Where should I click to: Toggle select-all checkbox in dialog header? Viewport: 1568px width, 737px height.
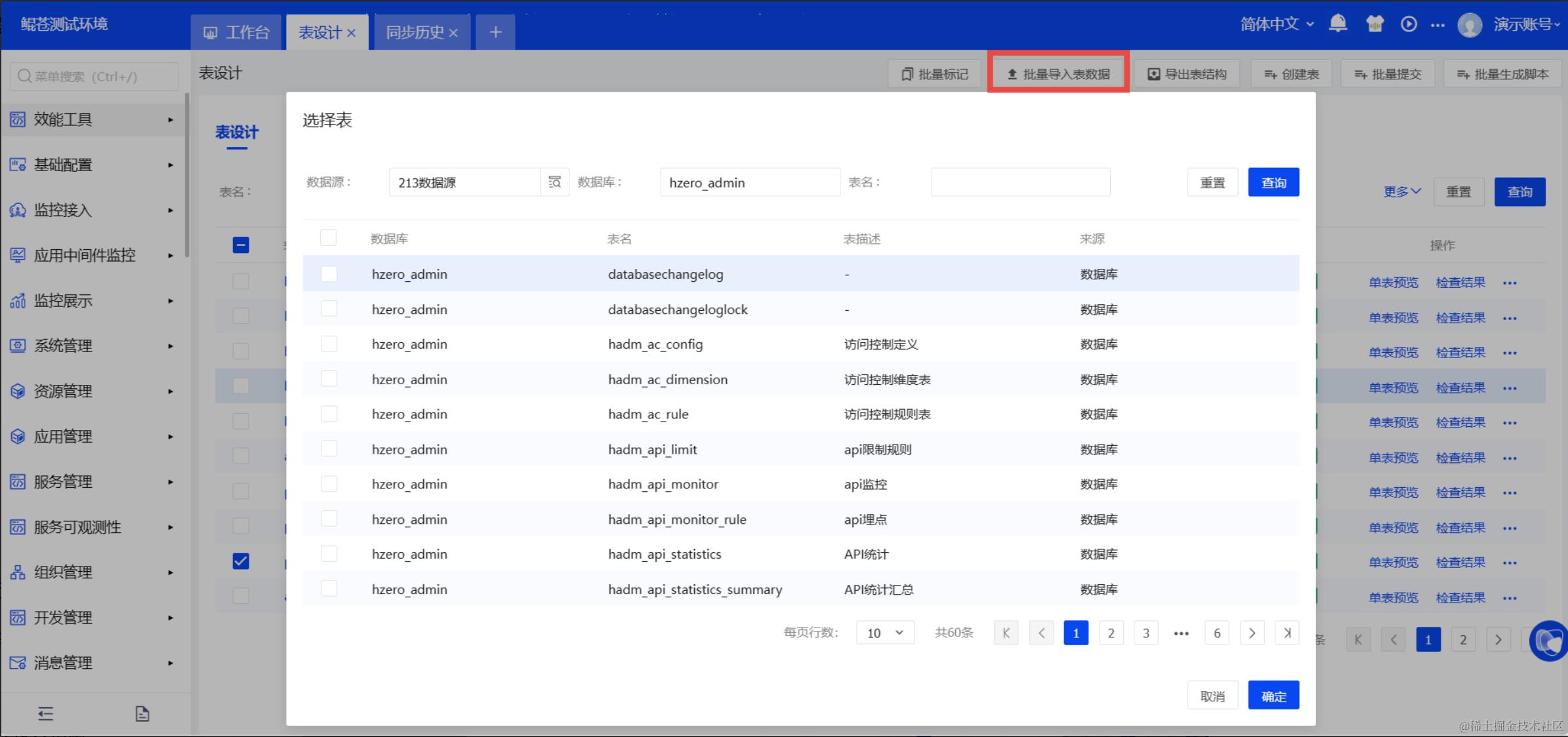coord(328,238)
